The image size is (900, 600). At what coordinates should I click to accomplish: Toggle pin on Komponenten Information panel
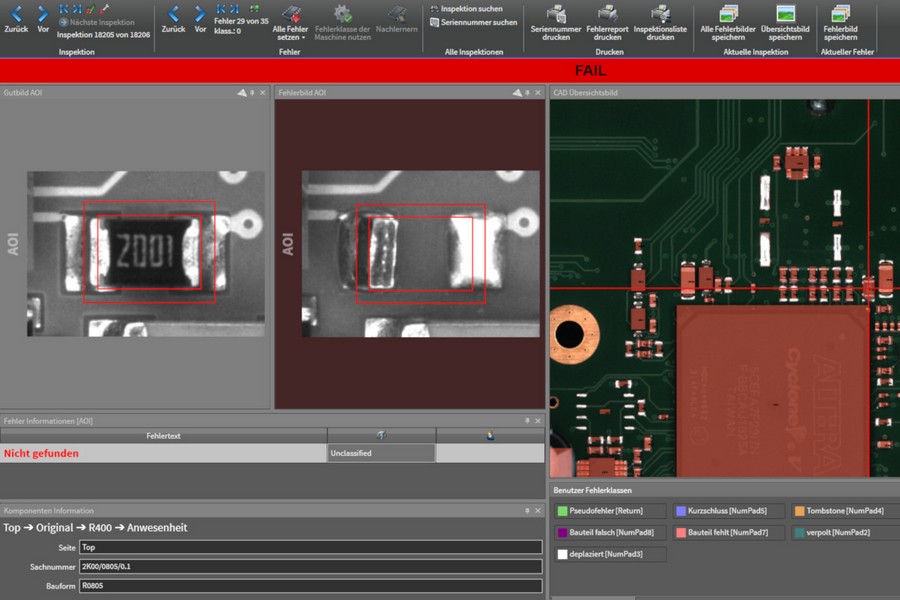coord(526,511)
